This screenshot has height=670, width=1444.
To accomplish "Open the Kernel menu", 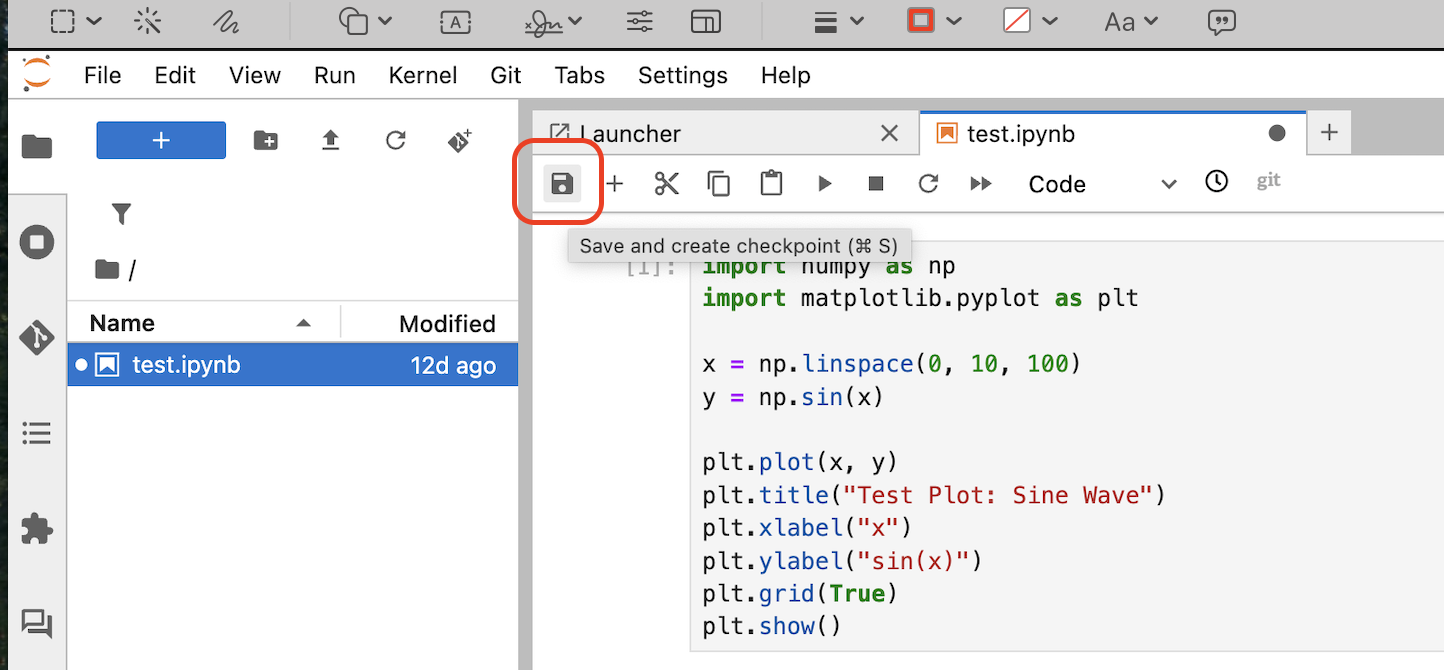I will tap(423, 75).
